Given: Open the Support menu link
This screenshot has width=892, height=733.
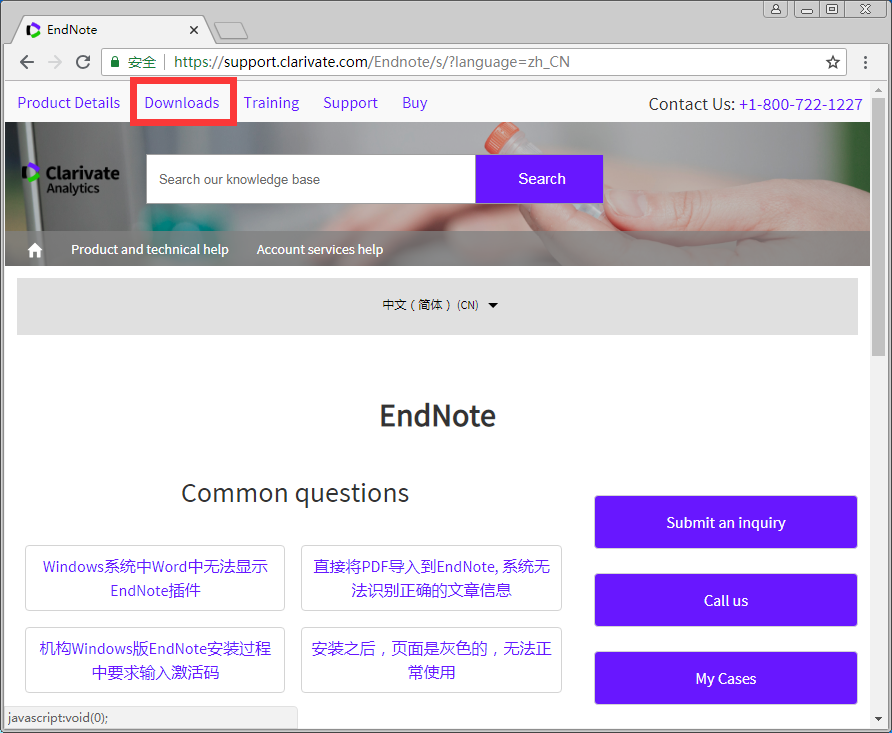Looking at the screenshot, I should (350, 103).
